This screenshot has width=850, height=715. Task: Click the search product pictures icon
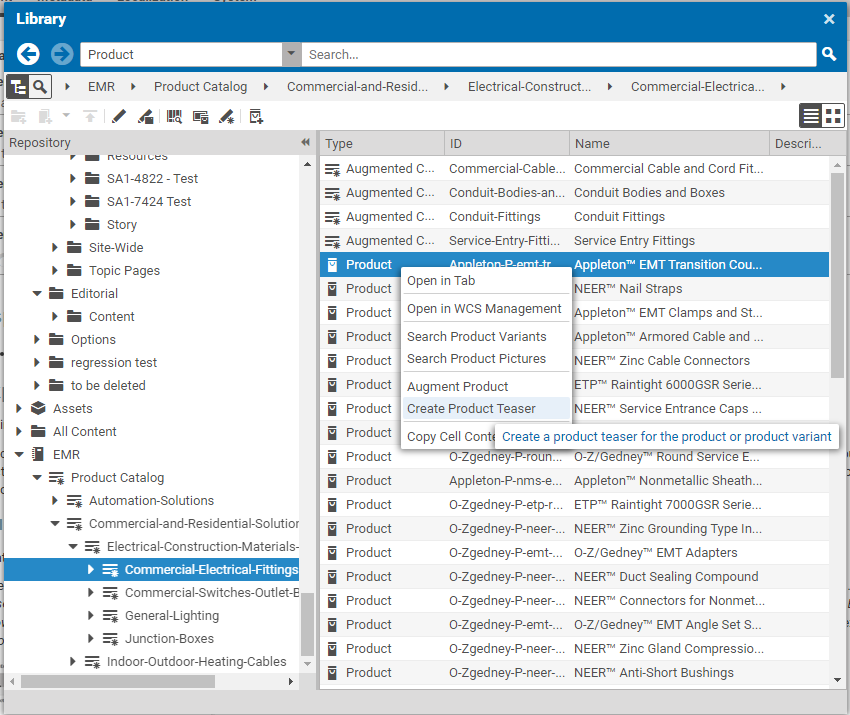coord(201,117)
